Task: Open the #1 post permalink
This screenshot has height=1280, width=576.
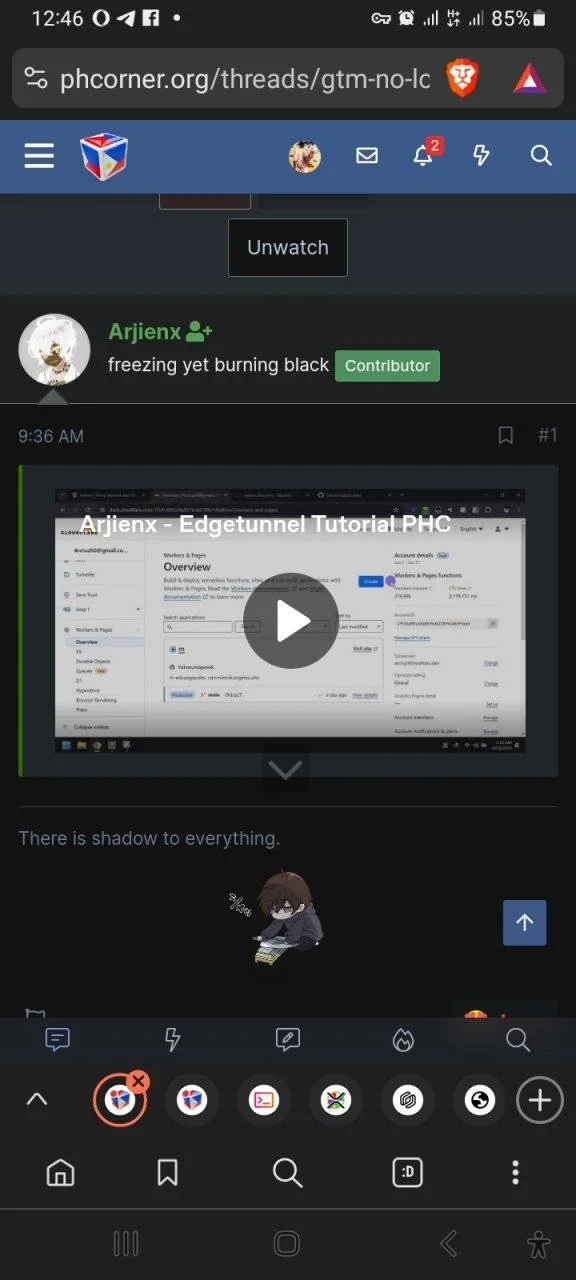Action: [x=547, y=436]
